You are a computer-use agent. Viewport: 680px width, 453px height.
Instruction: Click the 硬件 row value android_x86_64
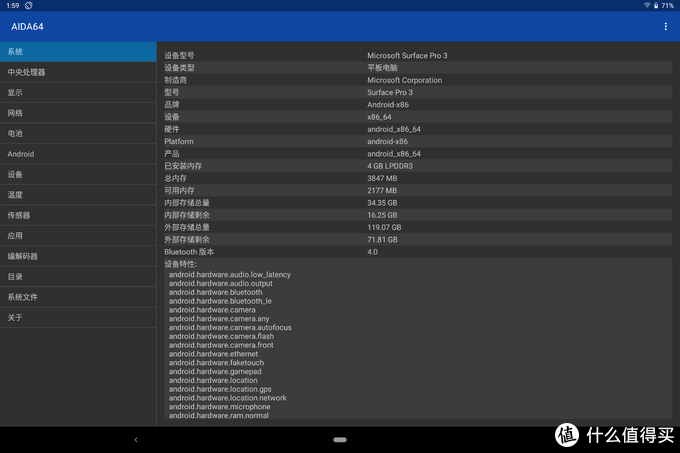[x=394, y=129]
